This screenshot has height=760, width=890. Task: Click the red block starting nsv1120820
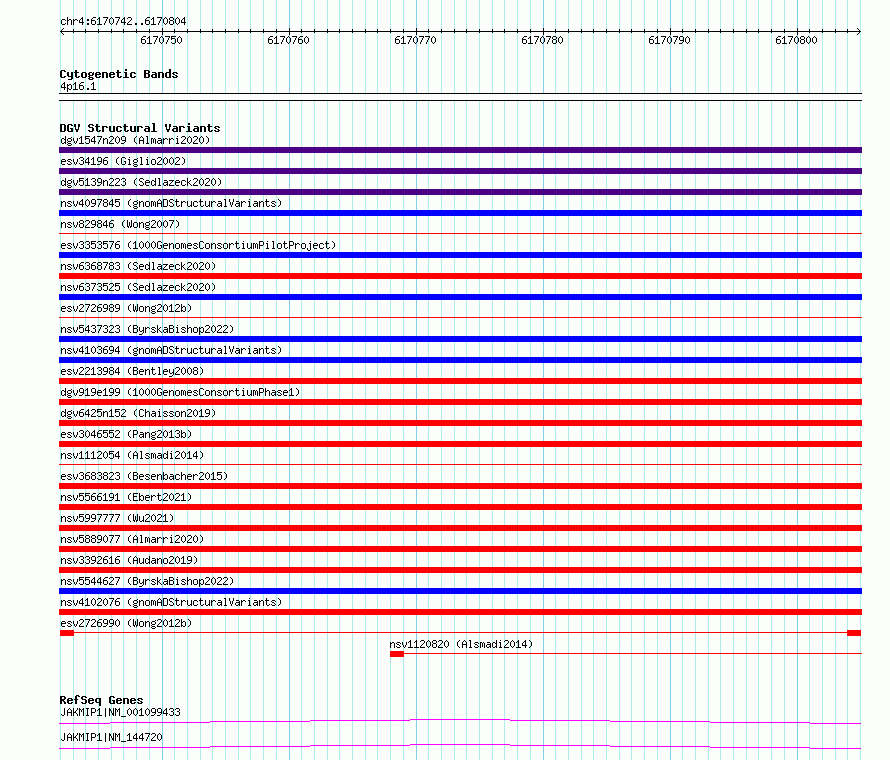397,654
